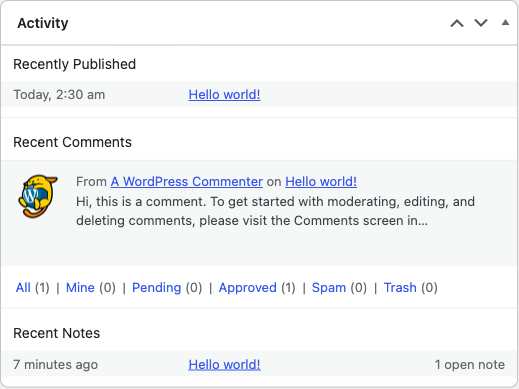The width and height of the screenshot is (519, 389).
Task: Filter comments by Approved
Action: (x=248, y=288)
